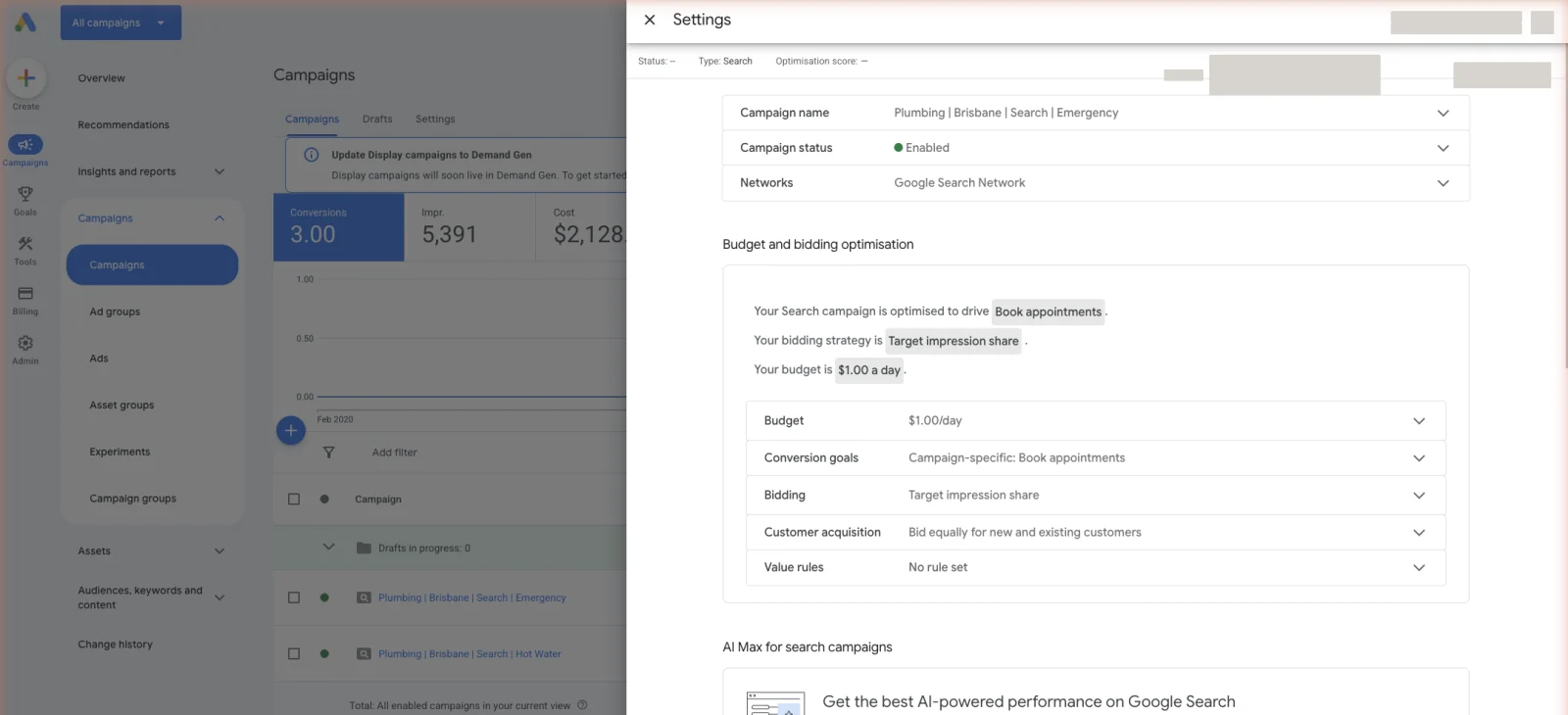
Task: Expand the Budget row chevron
Action: point(1419,421)
